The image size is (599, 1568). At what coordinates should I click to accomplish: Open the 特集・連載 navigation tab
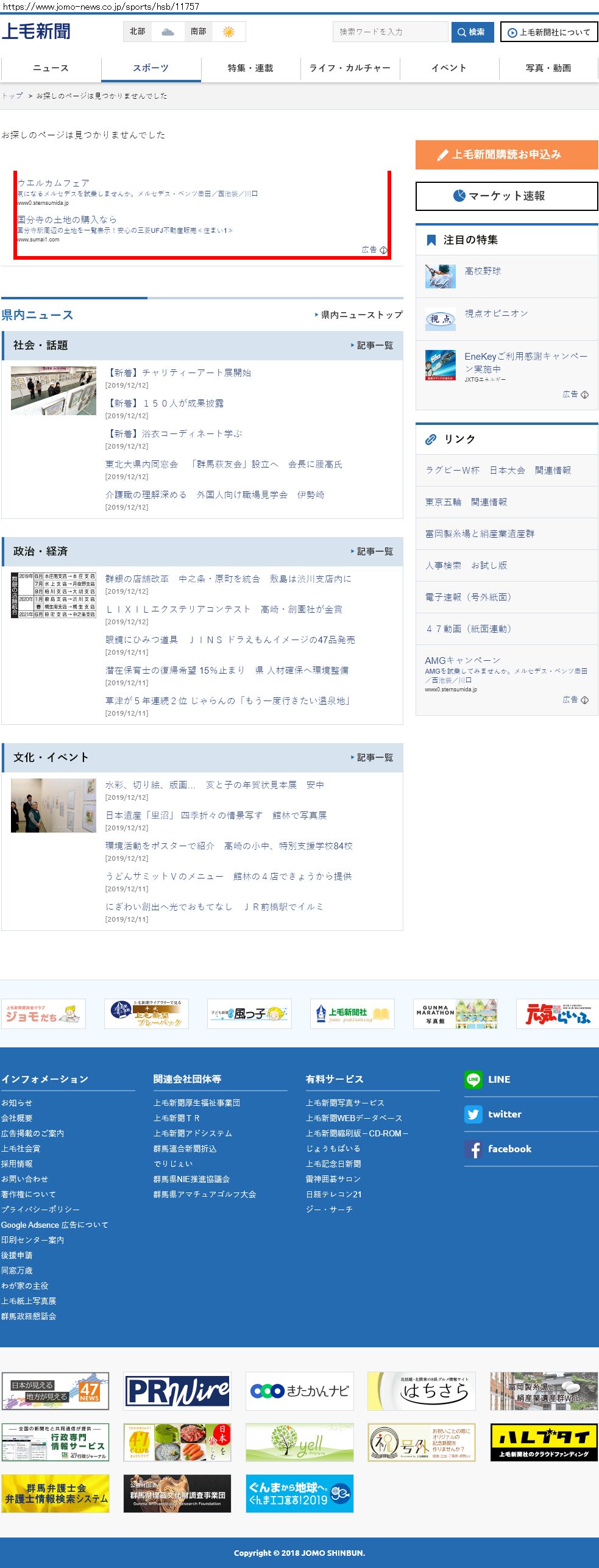pyautogui.click(x=250, y=68)
